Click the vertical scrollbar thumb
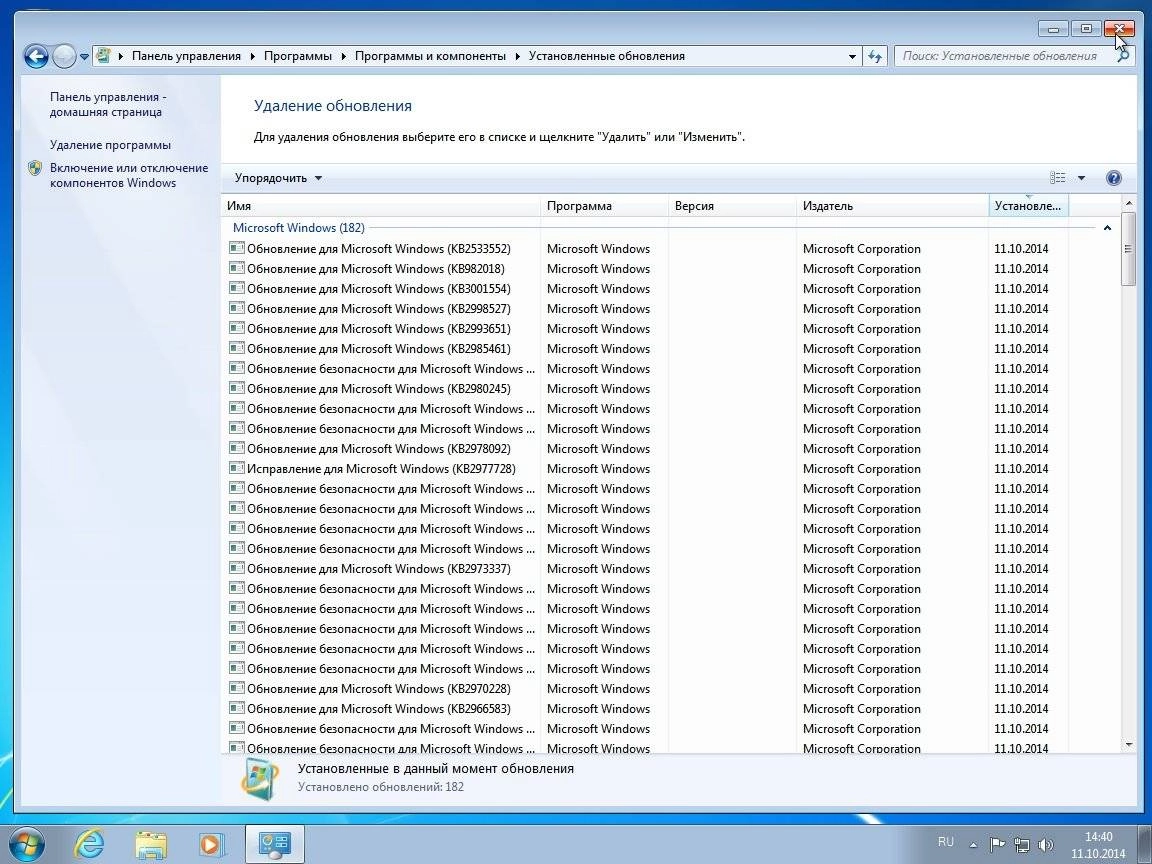The image size is (1152, 864). [x=1129, y=248]
